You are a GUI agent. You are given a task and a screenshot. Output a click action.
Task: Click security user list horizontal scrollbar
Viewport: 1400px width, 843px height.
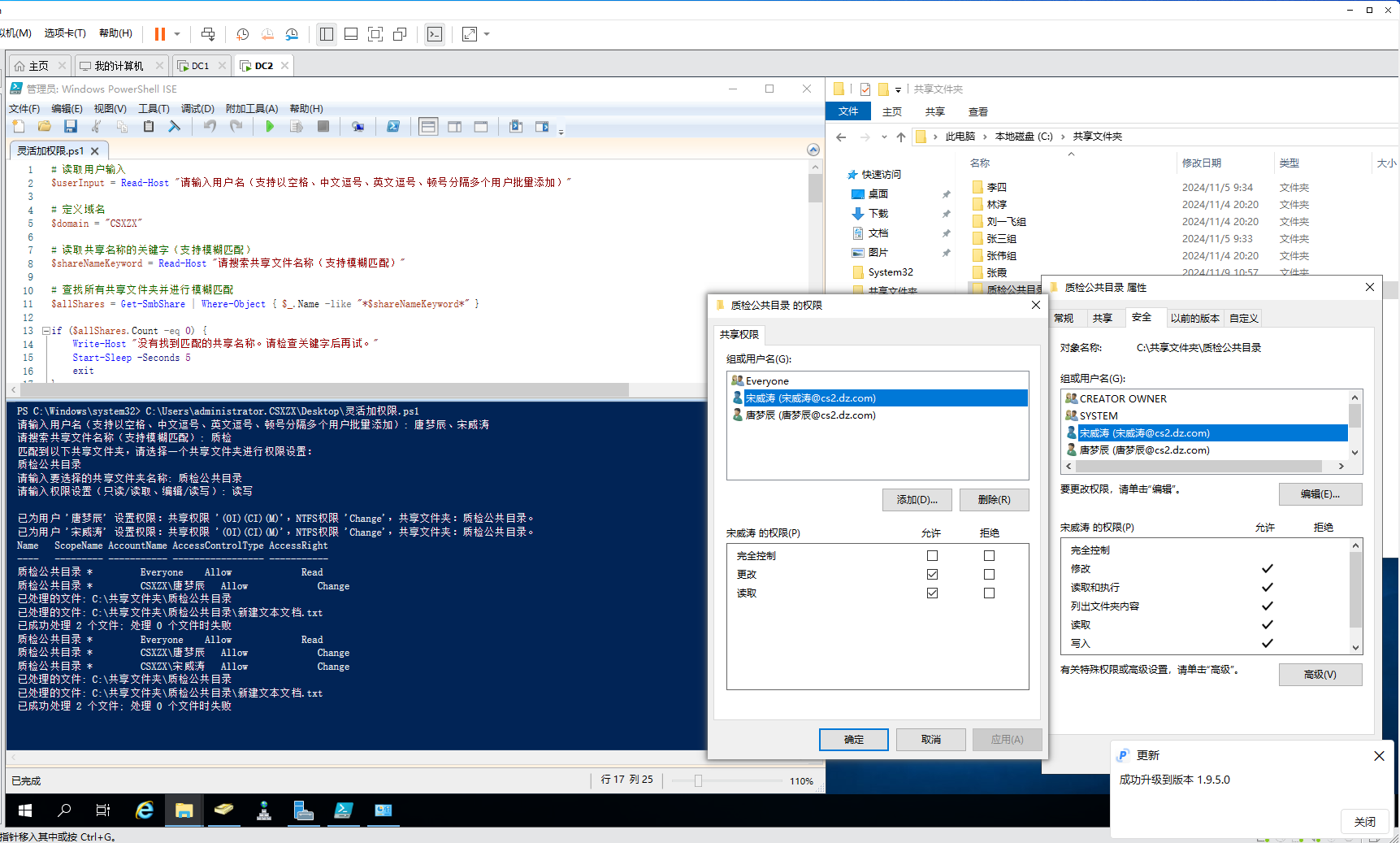click(1199, 467)
